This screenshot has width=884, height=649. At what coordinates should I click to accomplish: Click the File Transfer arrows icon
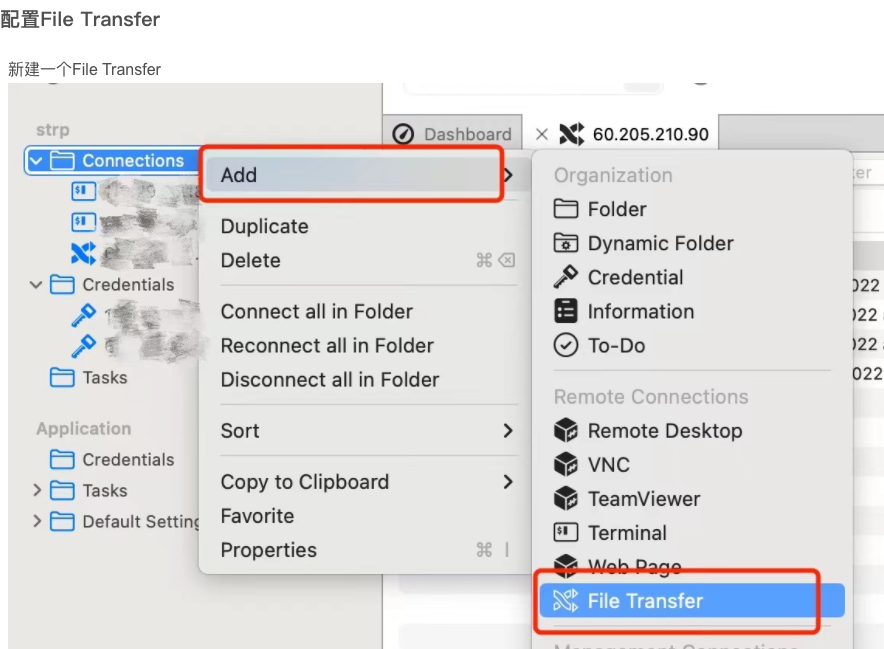point(565,601)
